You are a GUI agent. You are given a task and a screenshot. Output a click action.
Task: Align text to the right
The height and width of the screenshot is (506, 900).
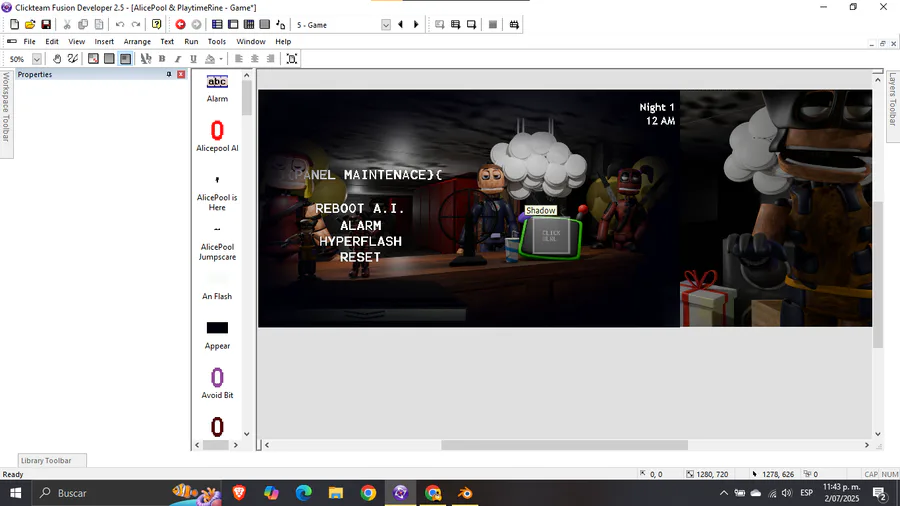tap(270, 59)
